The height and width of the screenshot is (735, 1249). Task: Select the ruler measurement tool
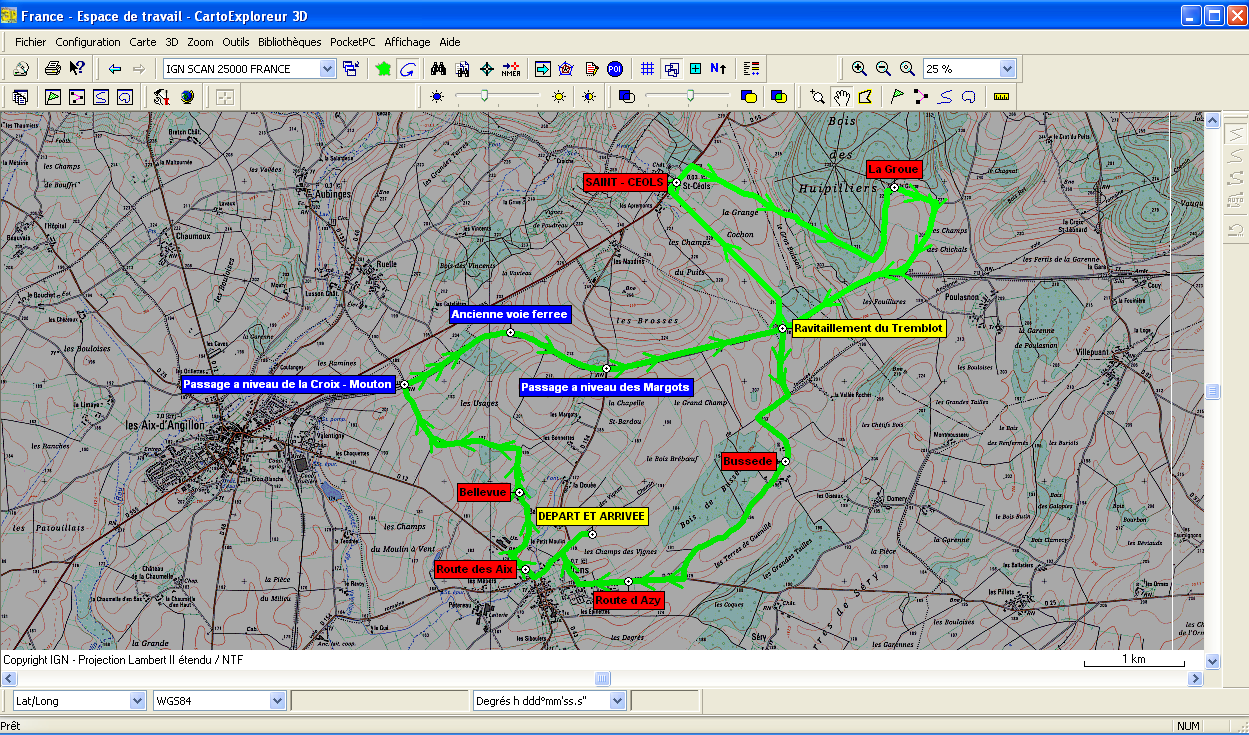coord(1001,97)
